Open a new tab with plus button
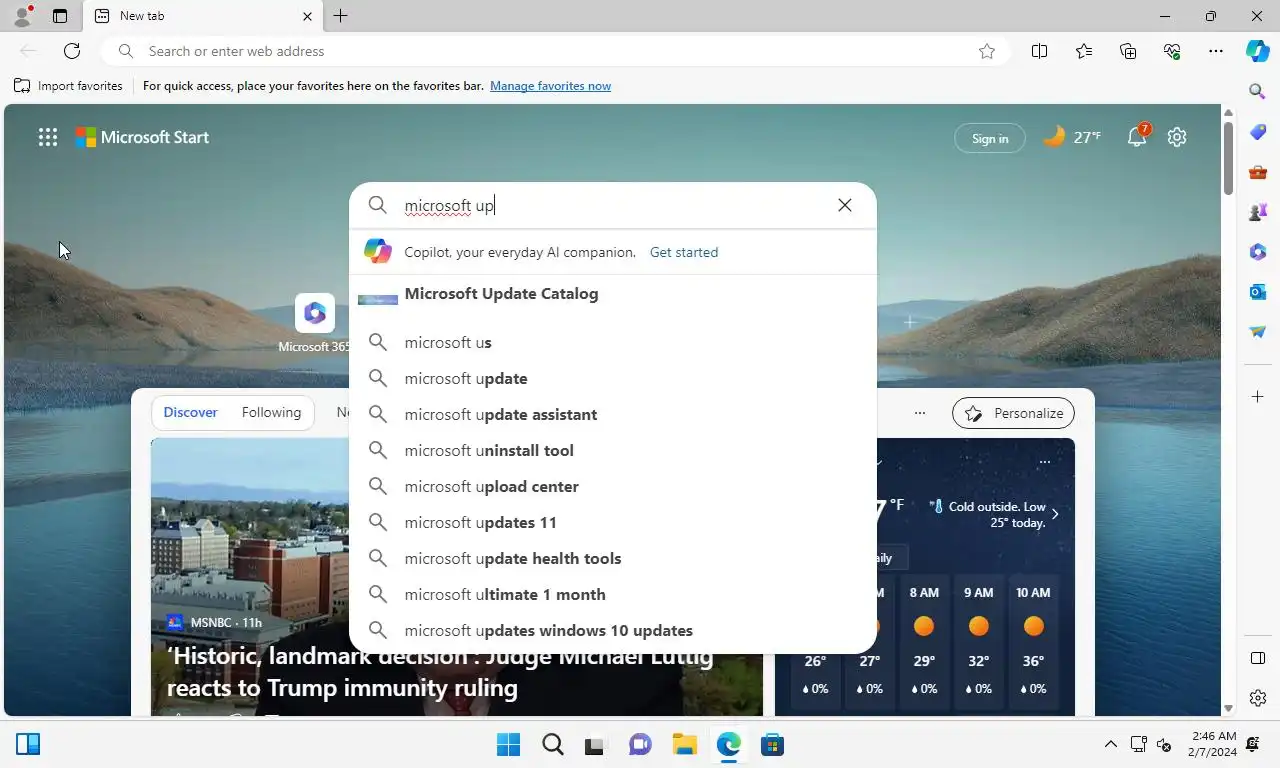This screenshot has width=1280, height=768. pyautogui.click(x=340, y=16)
